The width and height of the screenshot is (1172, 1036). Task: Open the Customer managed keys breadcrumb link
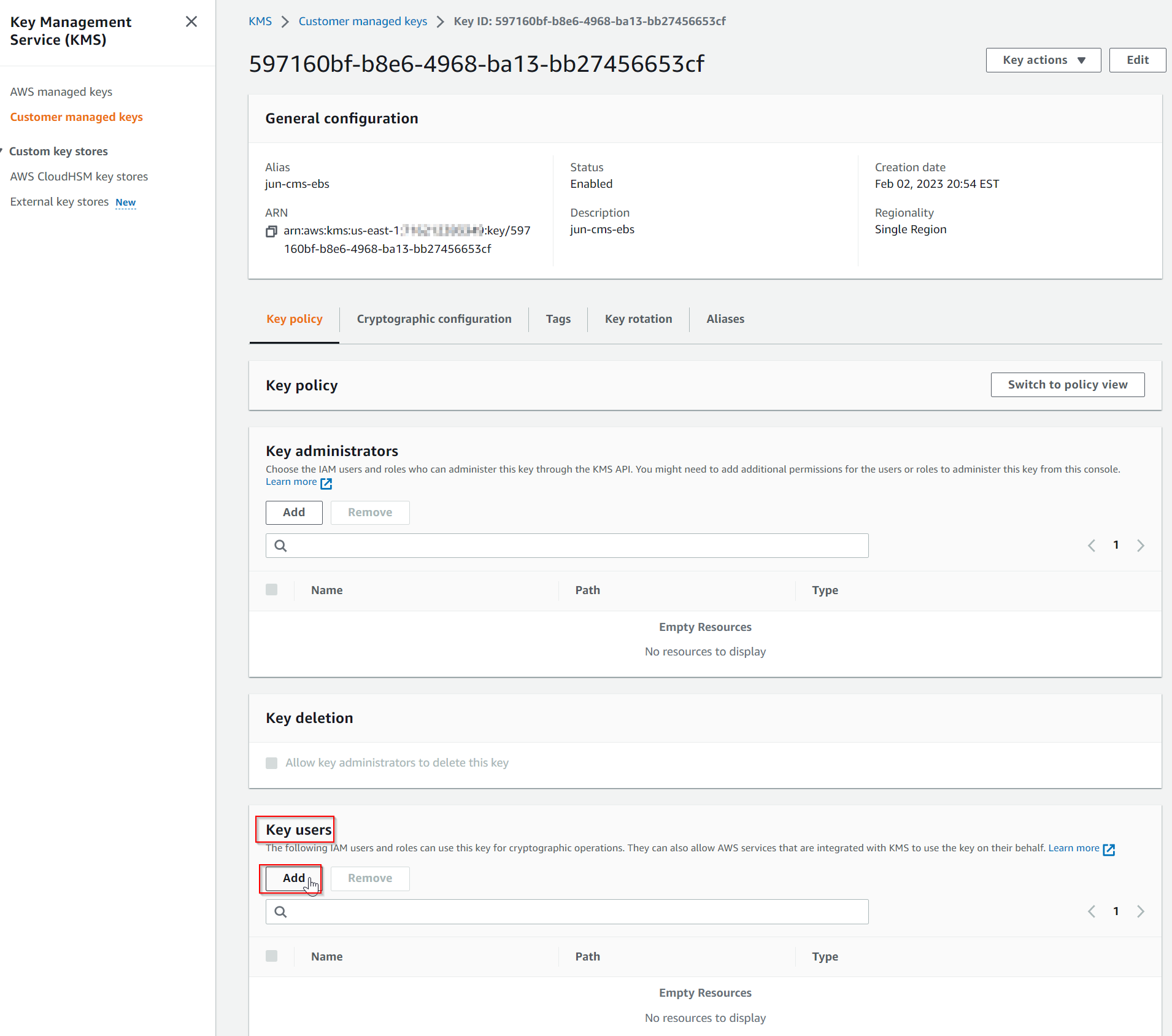click(362, 21)
